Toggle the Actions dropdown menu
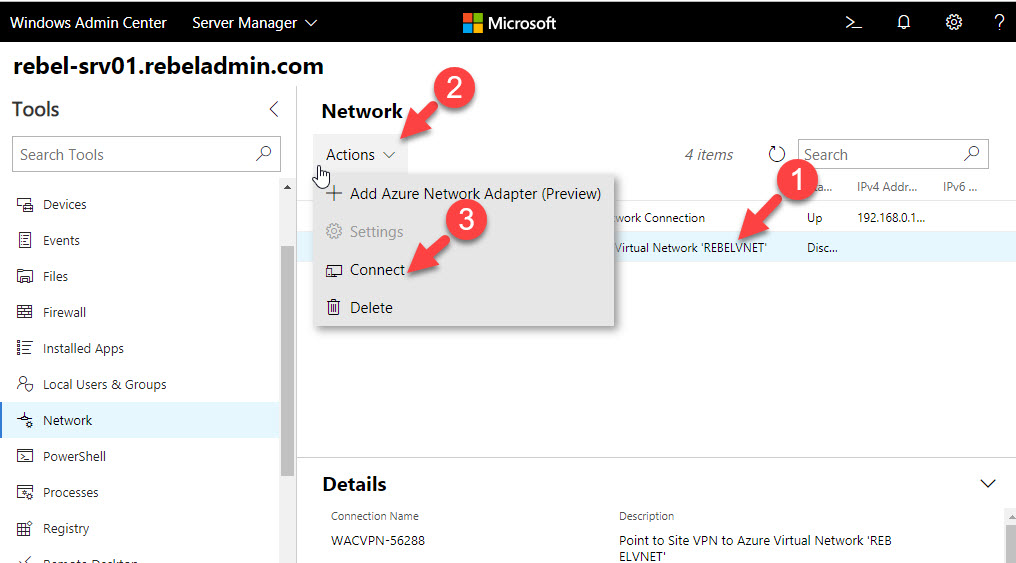The height and width of the screenshot is (563, 1016). [x=360, y=155]
